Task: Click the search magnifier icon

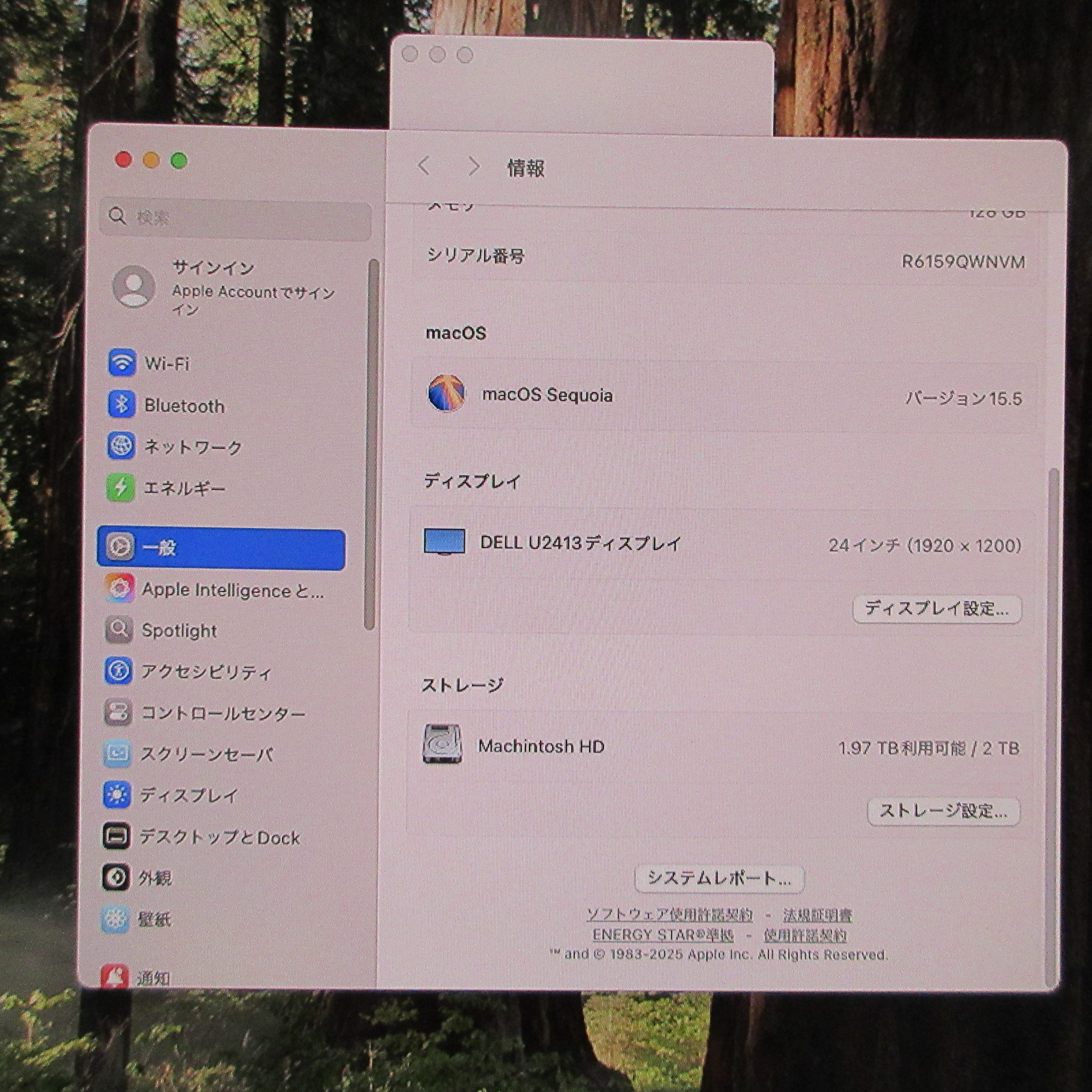Action: click(x=117, y=216)
